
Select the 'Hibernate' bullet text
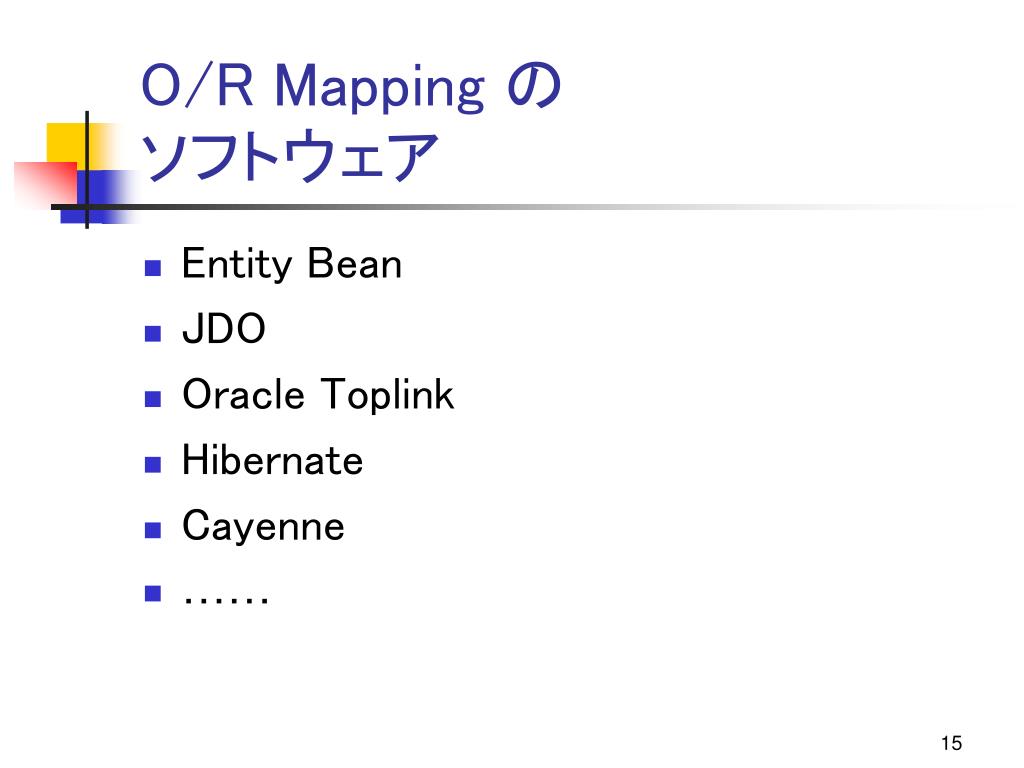(x=272, y=460)
